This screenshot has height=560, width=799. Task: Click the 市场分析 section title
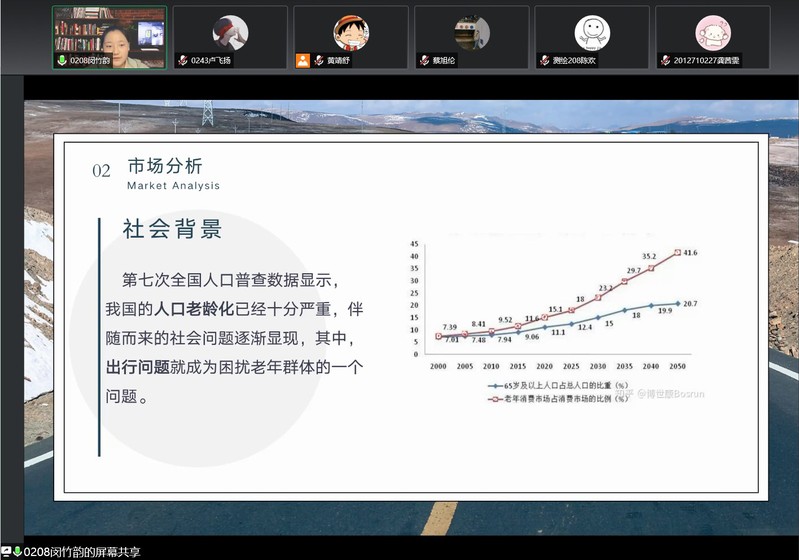[x=165, y=166]
